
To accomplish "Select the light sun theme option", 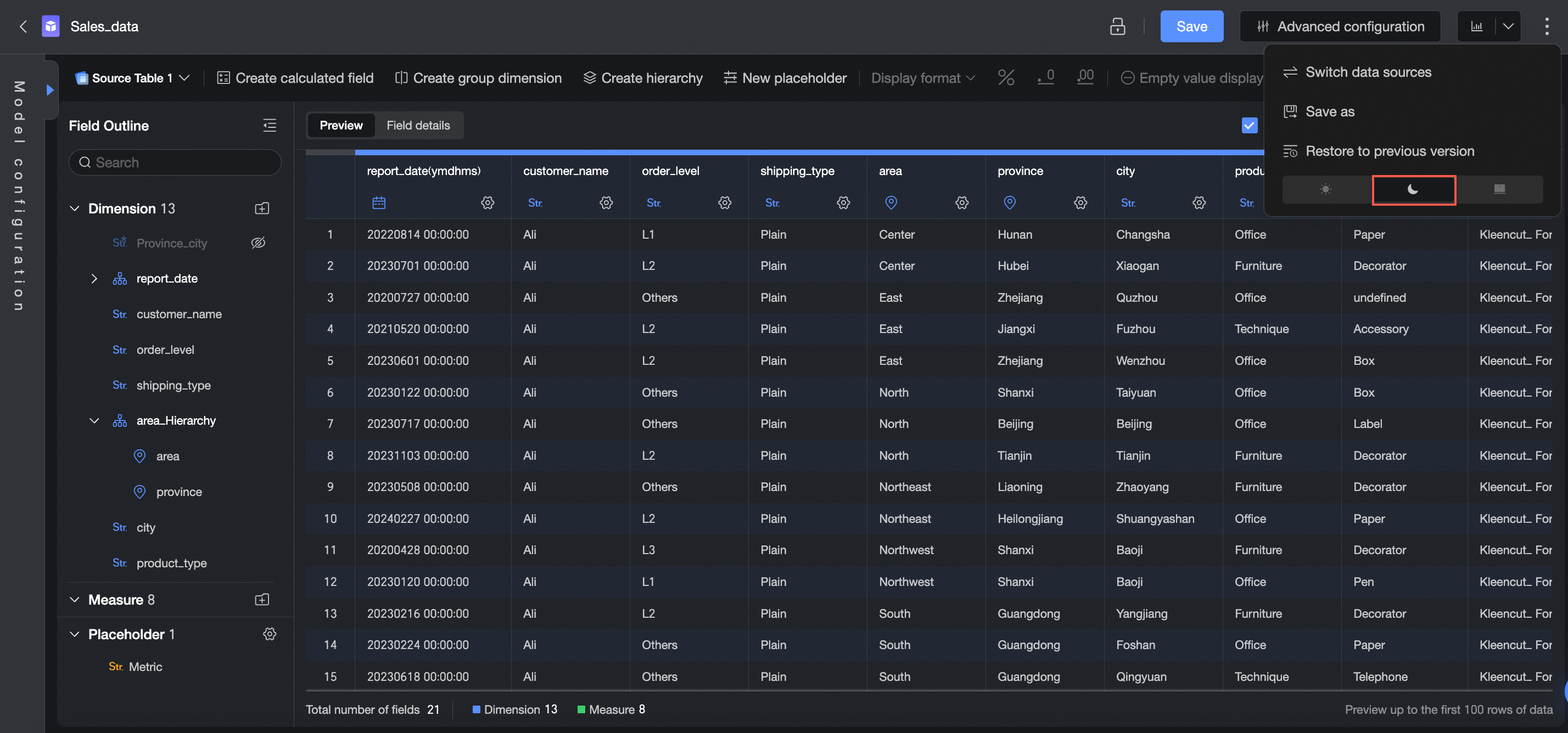I will [x=1325, y=190].
